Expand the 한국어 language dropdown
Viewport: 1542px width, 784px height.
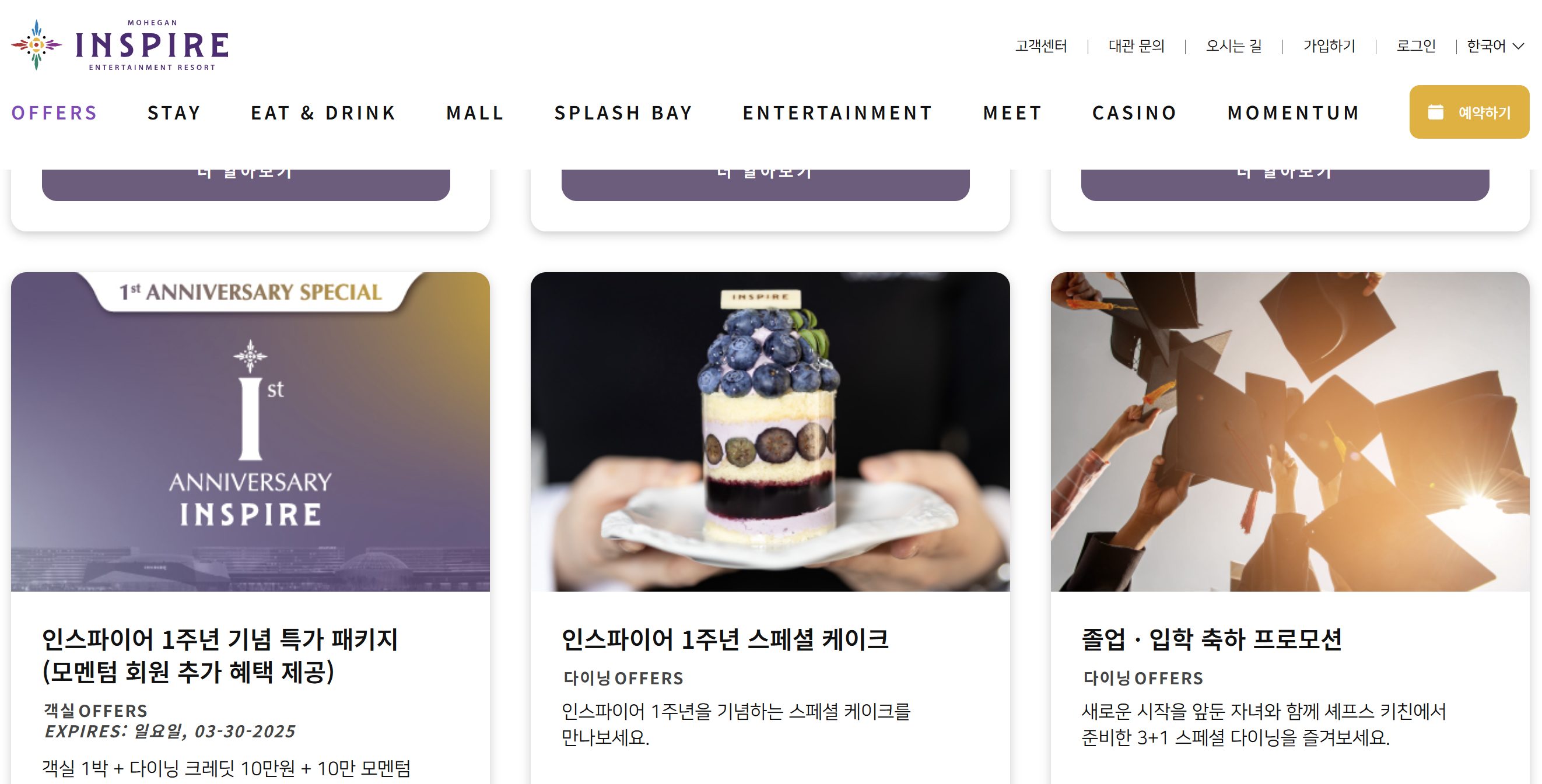[x=1495, y=46]
